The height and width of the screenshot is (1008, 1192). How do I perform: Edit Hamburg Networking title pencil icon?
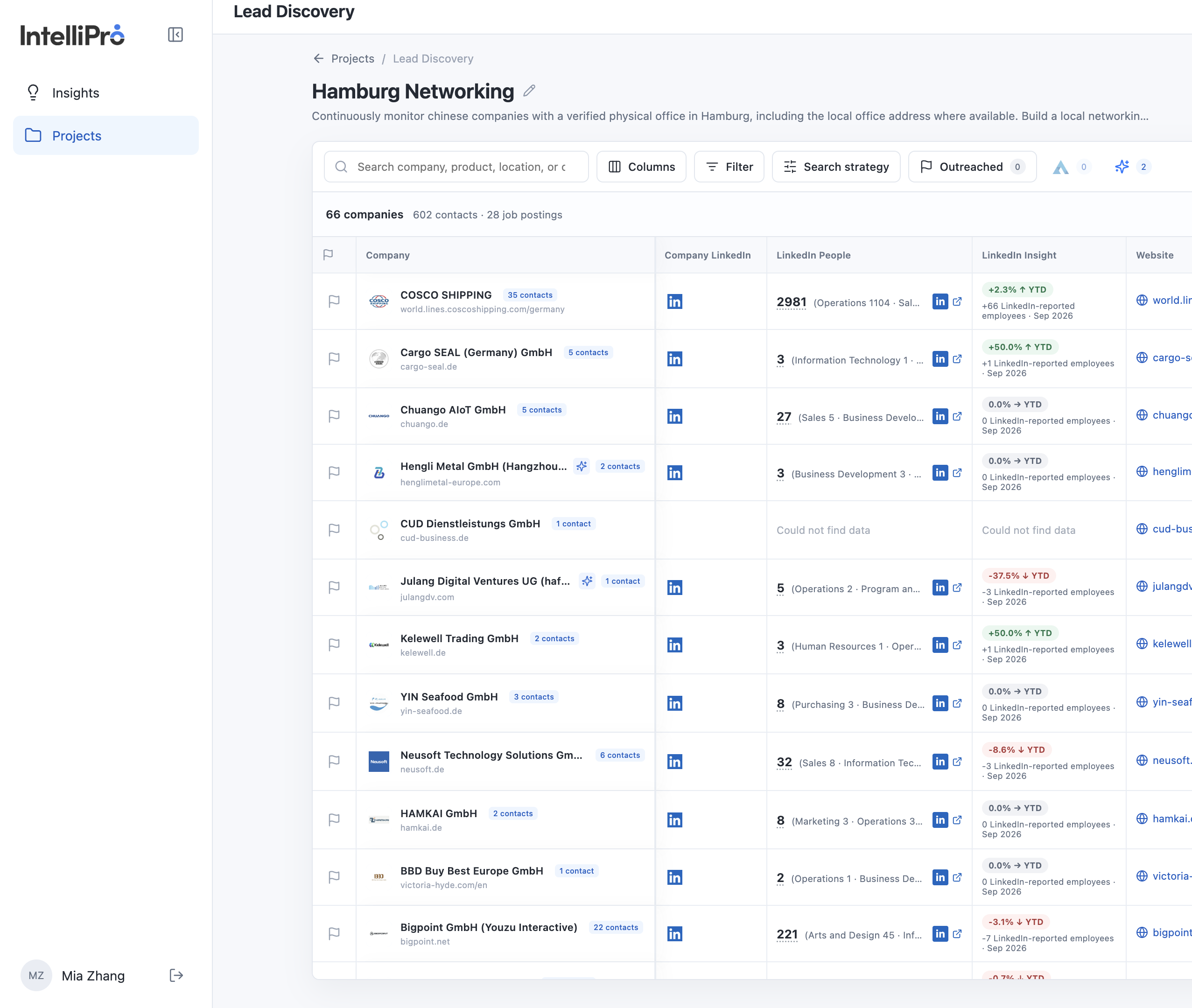(x=529, y=91)
